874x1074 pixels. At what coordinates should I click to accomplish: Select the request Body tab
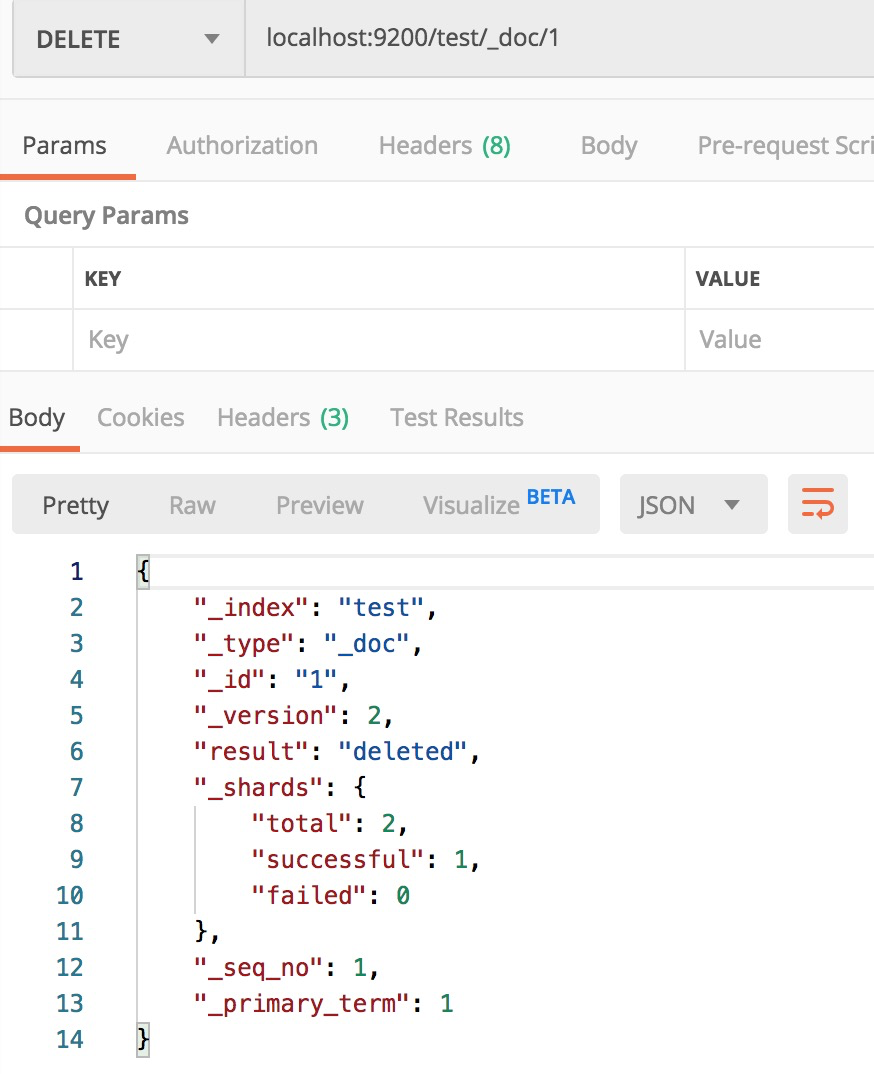click(608, 146)
